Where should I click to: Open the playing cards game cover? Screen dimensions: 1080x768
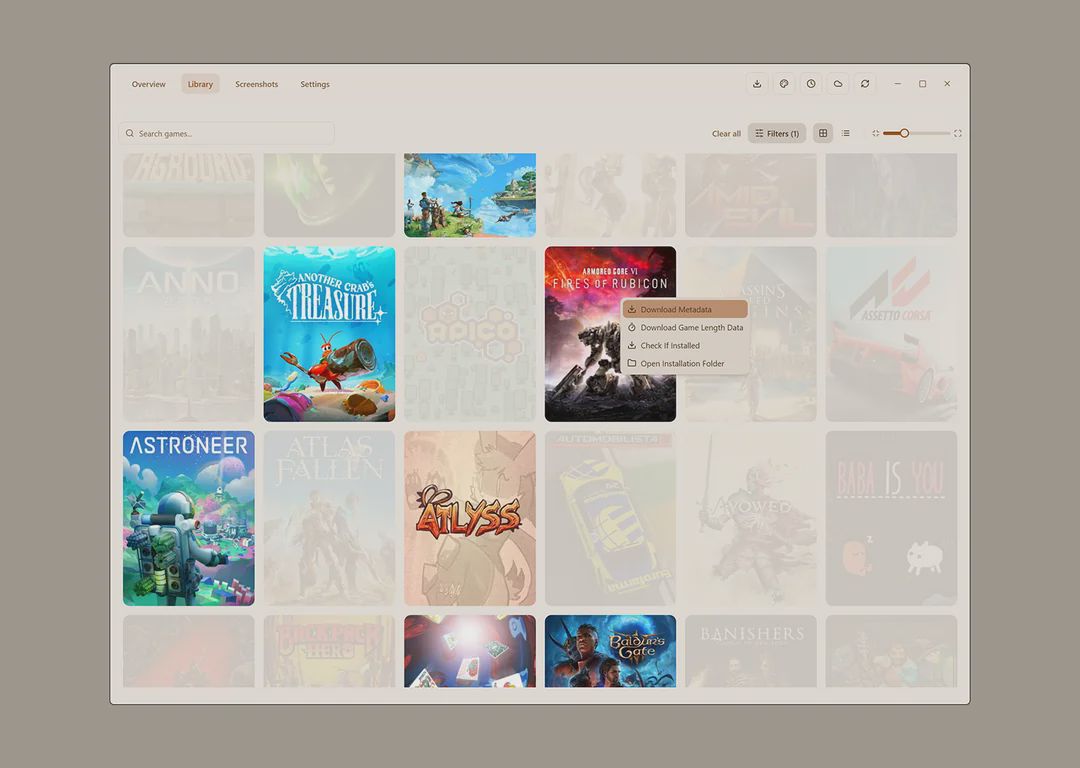click(470, 651)
